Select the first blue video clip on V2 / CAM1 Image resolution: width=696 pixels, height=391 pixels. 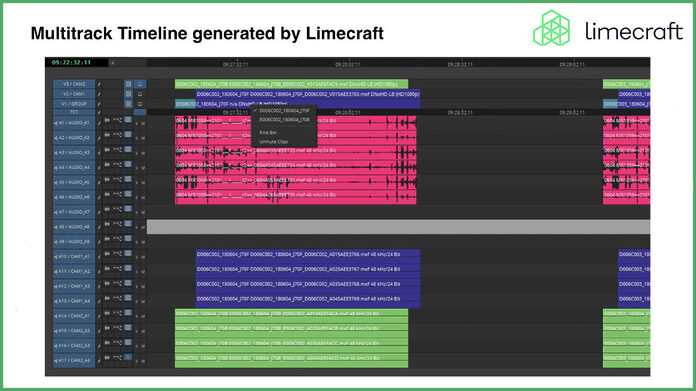pyautogui.click(x=308, y=94)
